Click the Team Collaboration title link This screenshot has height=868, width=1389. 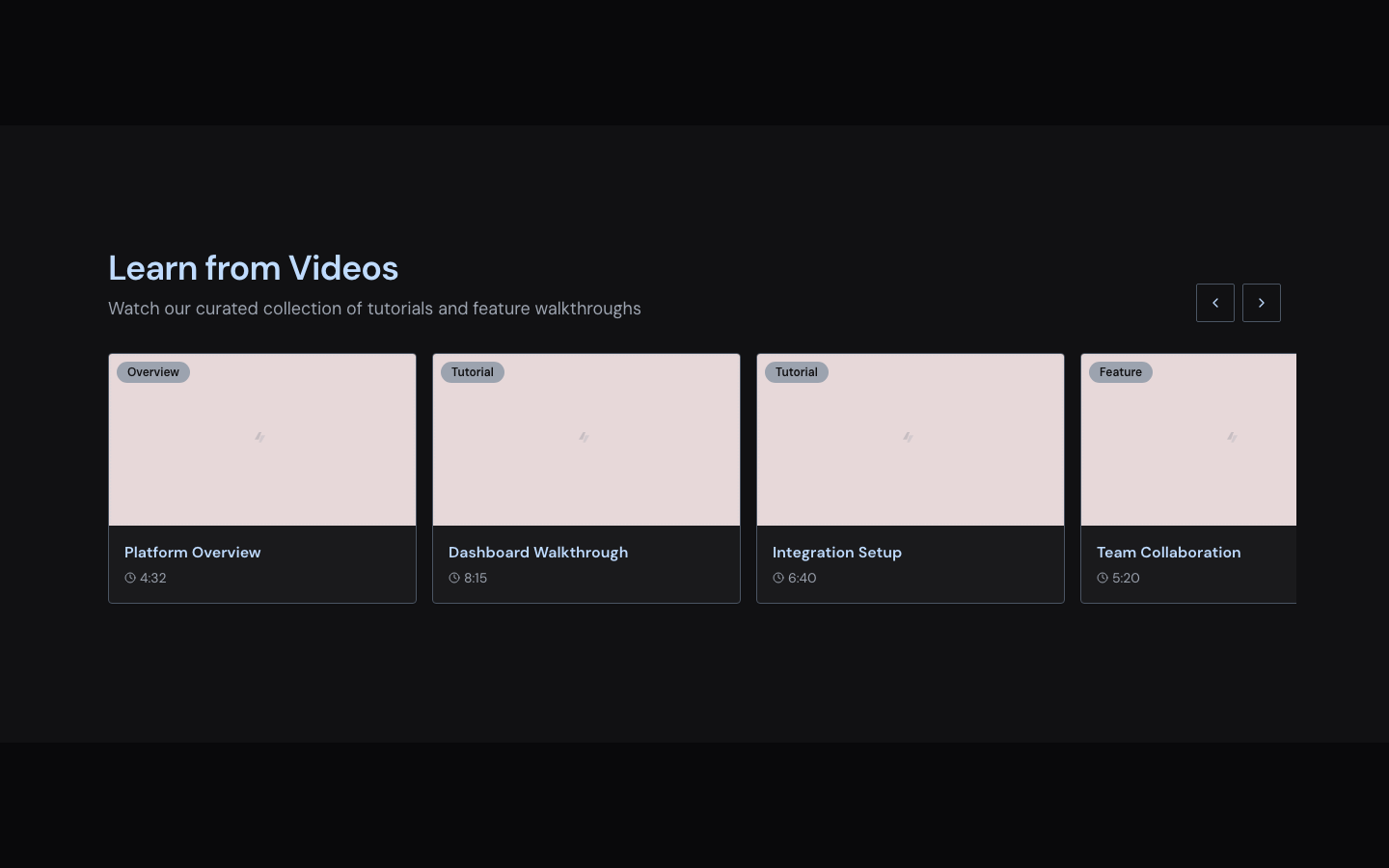point(1168,552)
